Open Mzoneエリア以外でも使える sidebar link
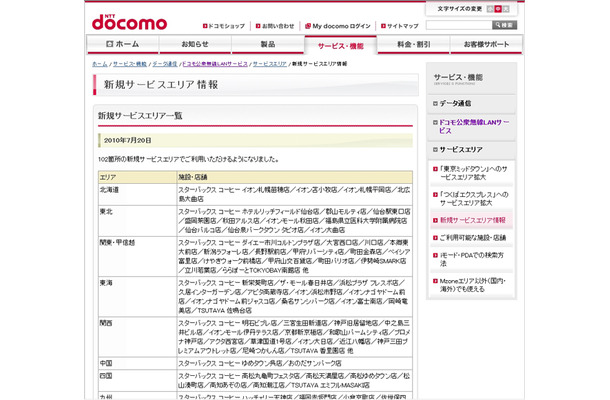610x400 pixels. pyautogui.click(x=472, y=285)
